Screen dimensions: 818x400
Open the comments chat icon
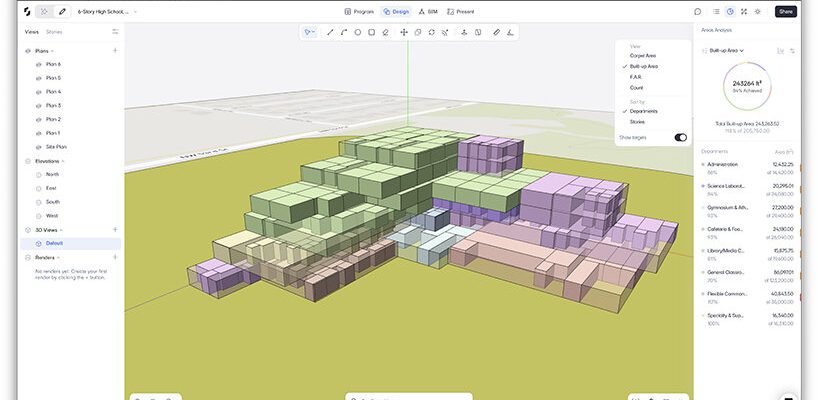tap(697, 11)
